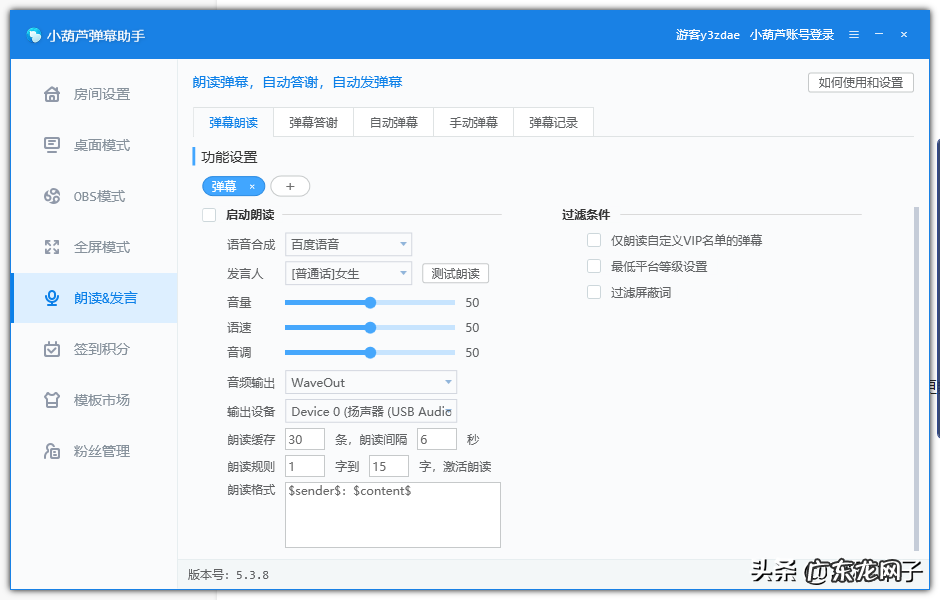Change the 发言人 speaker voice dropdown
Viewport: 940px width, 600px height.
348,273
